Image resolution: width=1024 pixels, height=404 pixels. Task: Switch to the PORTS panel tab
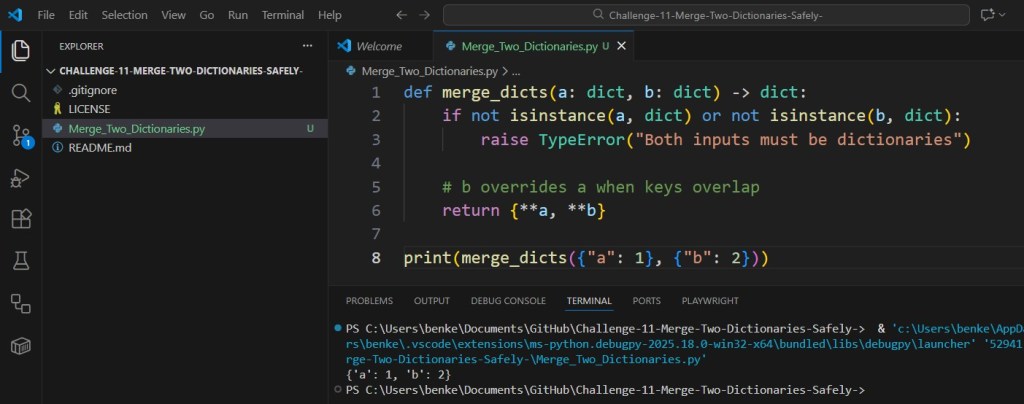click(x=647, y=301)
